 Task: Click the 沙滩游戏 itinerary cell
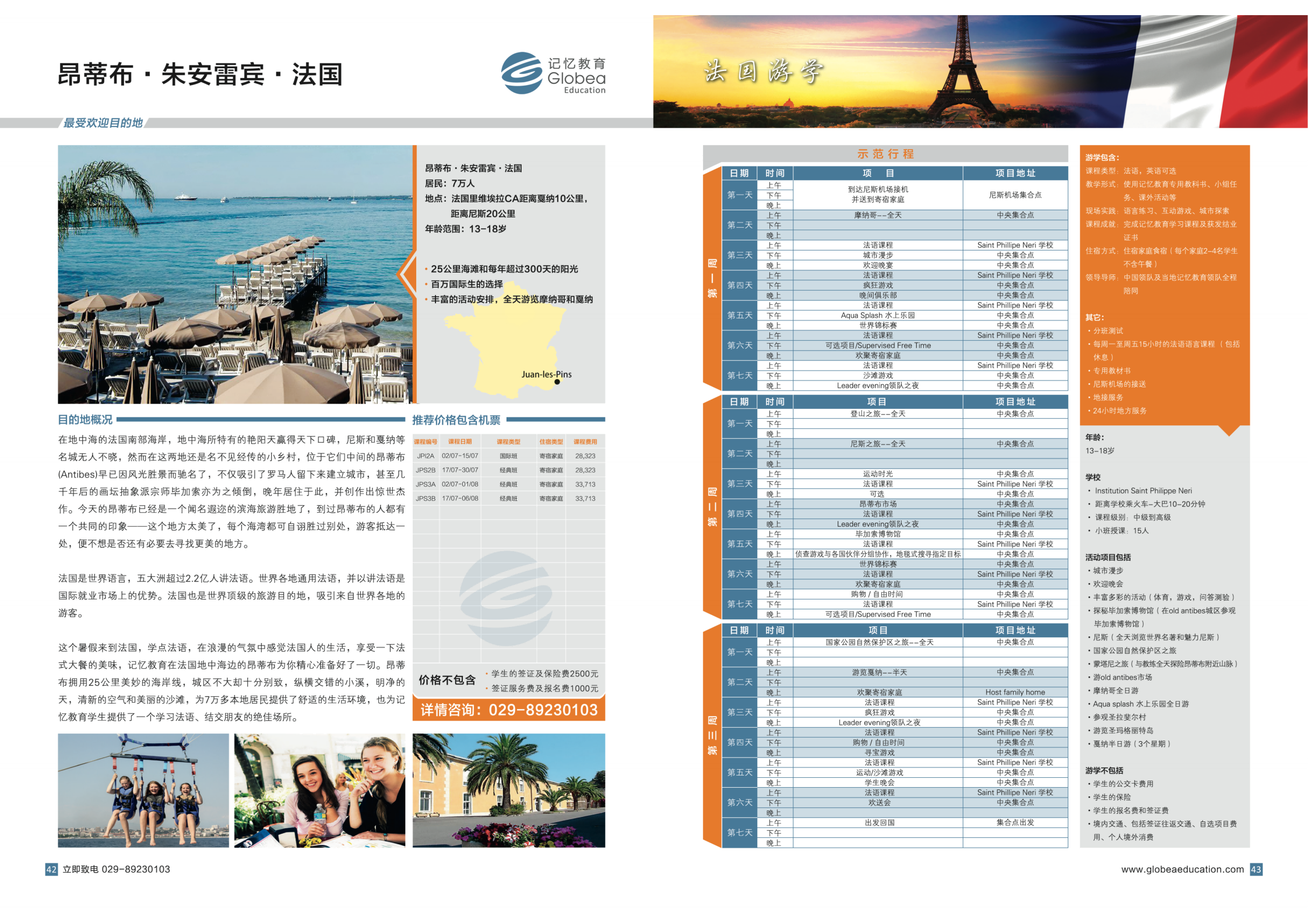click(878, 376)
